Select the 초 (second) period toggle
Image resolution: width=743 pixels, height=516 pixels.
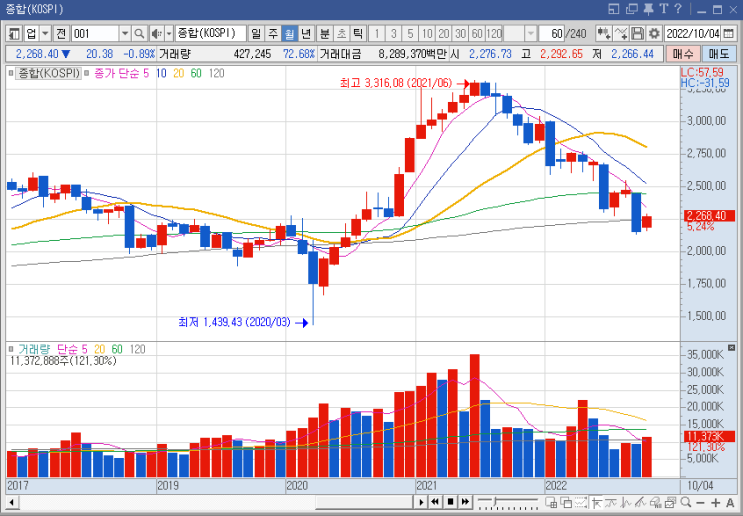[341, 34]
